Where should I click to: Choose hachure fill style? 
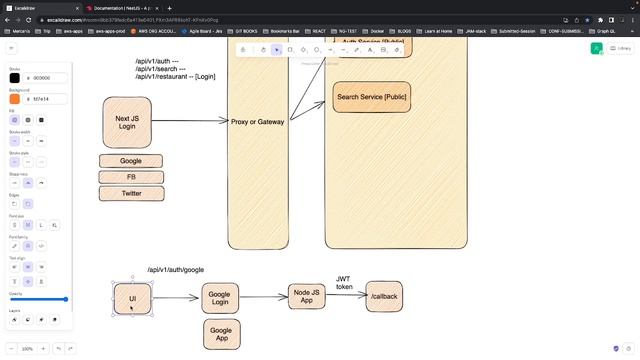[x=15, y=120]
